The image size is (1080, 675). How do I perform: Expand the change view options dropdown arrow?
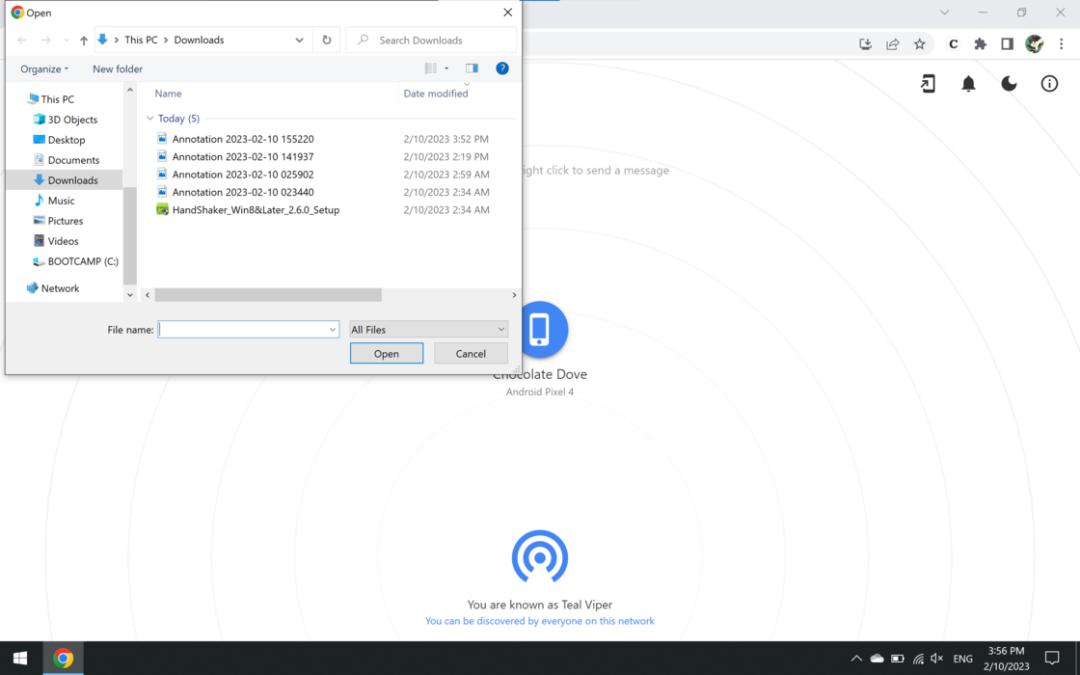click(x=446, y=69)
